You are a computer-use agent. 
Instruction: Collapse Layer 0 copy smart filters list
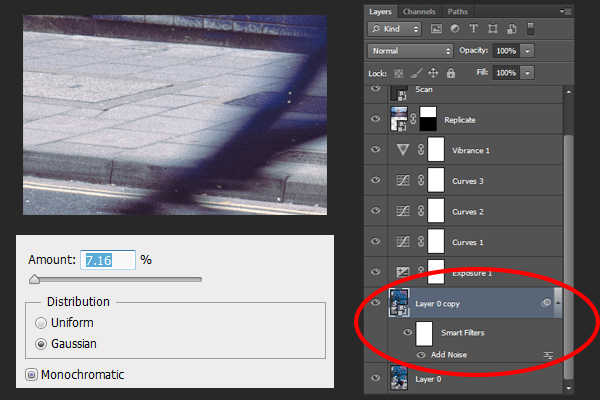click(558, 303)
